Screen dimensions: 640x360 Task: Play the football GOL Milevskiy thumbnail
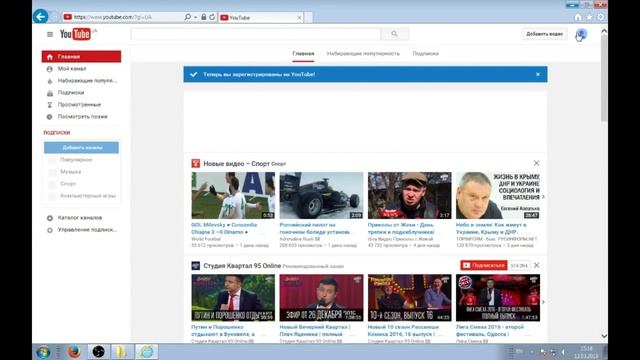click(233, 196)
